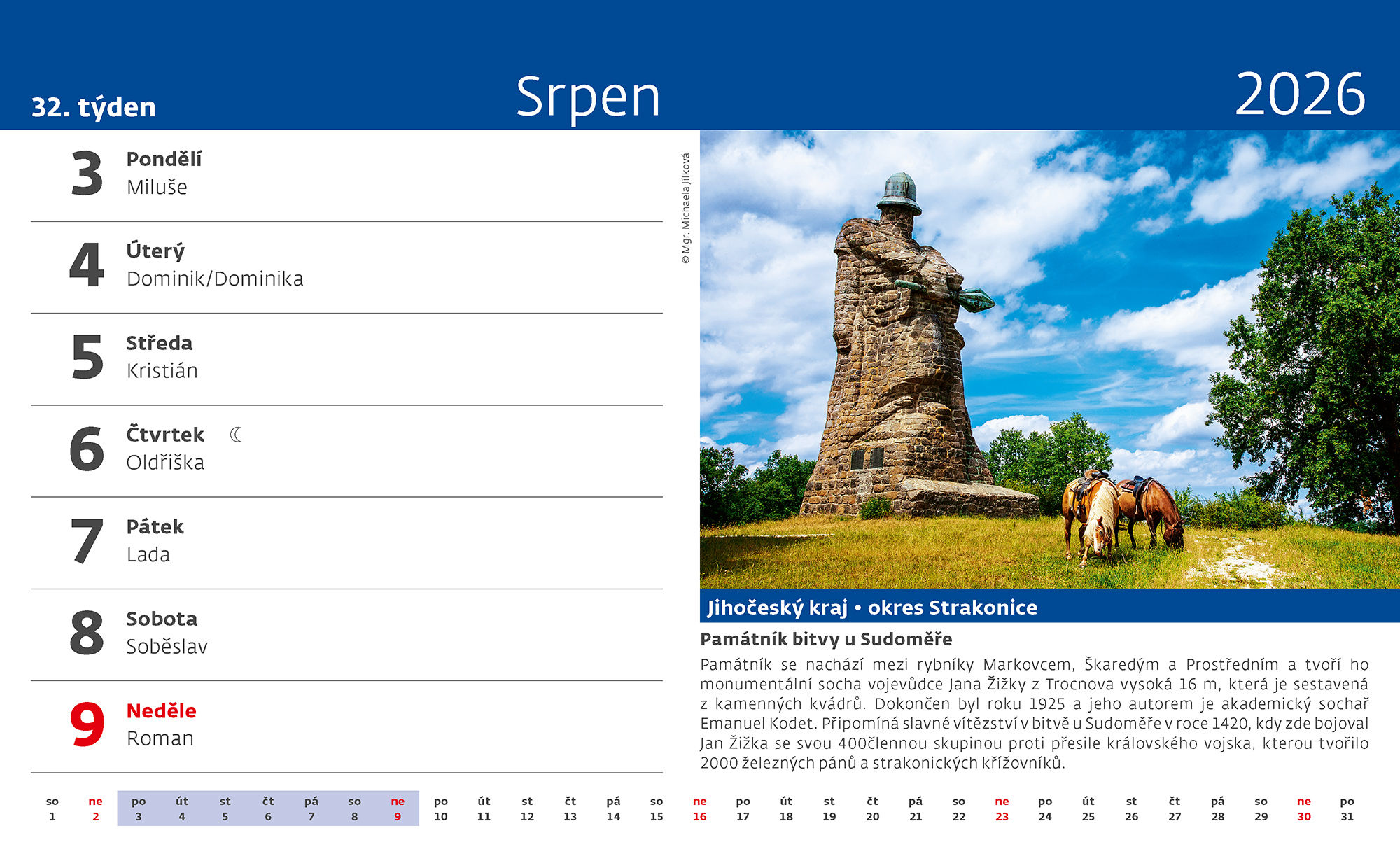Click the Památník bitvy u Sudoměře heading
This screenshot has width=1400, height=861.
(826, 639)
